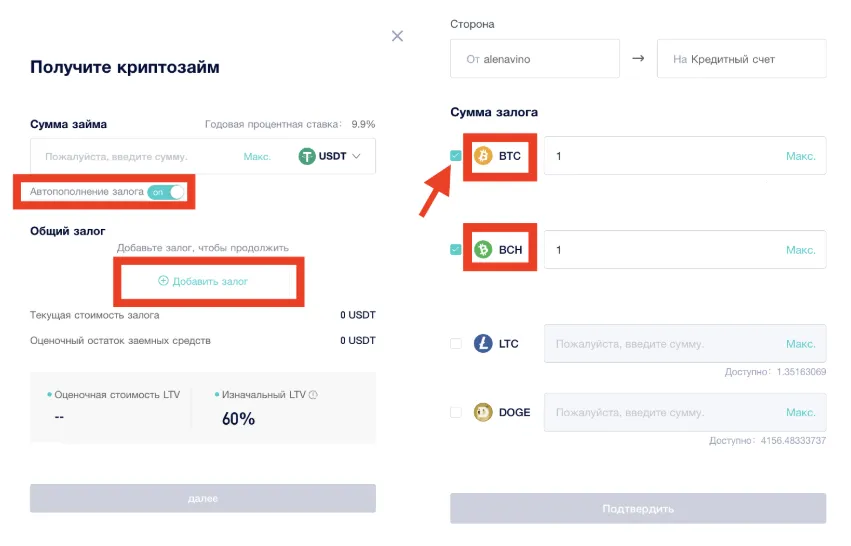Click the Dogecoin DOGE coin icon
Screen dimensions: 851x546
click(483, 412)
